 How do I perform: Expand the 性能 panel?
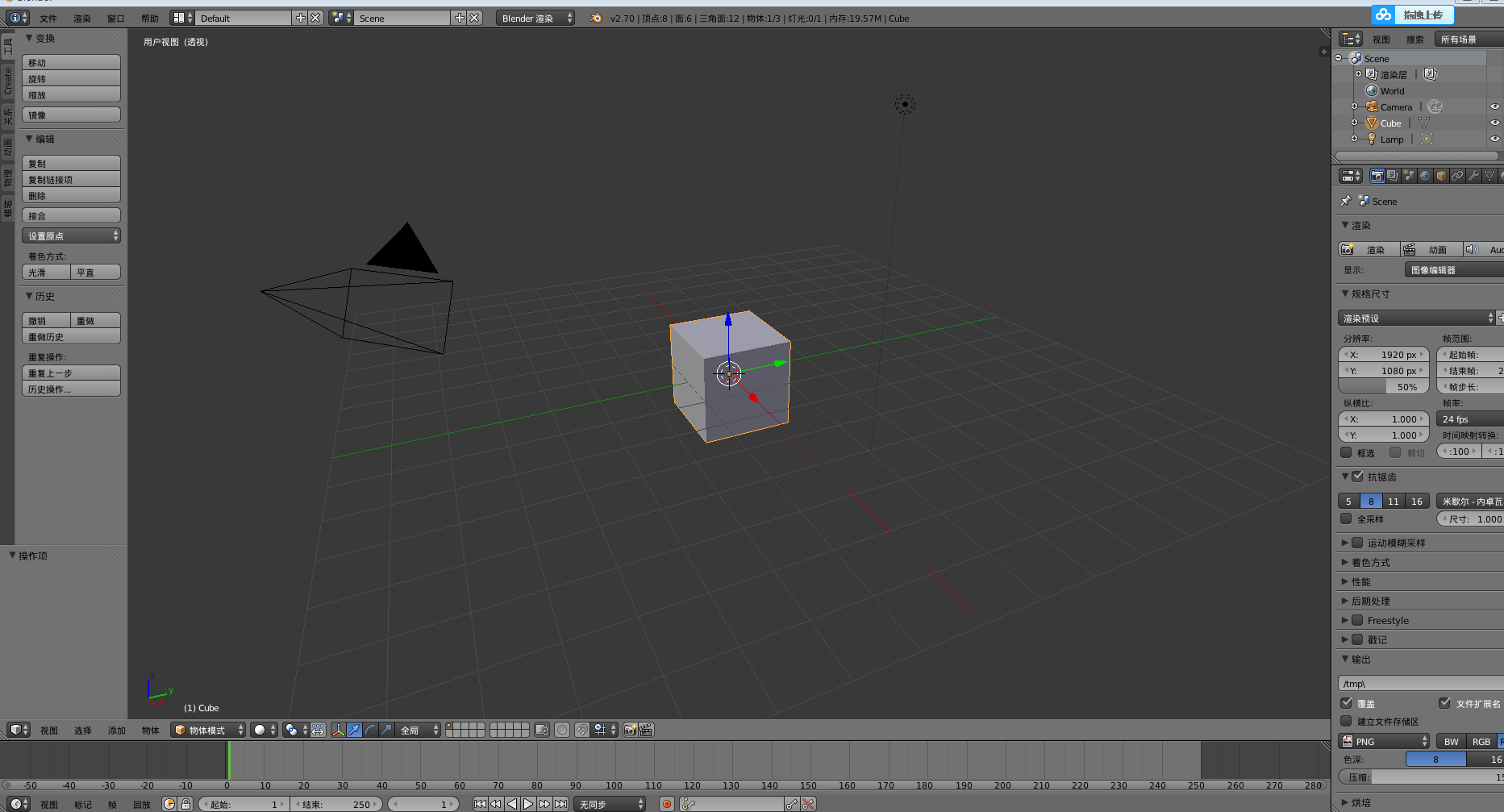click(x=1361, y=581)
